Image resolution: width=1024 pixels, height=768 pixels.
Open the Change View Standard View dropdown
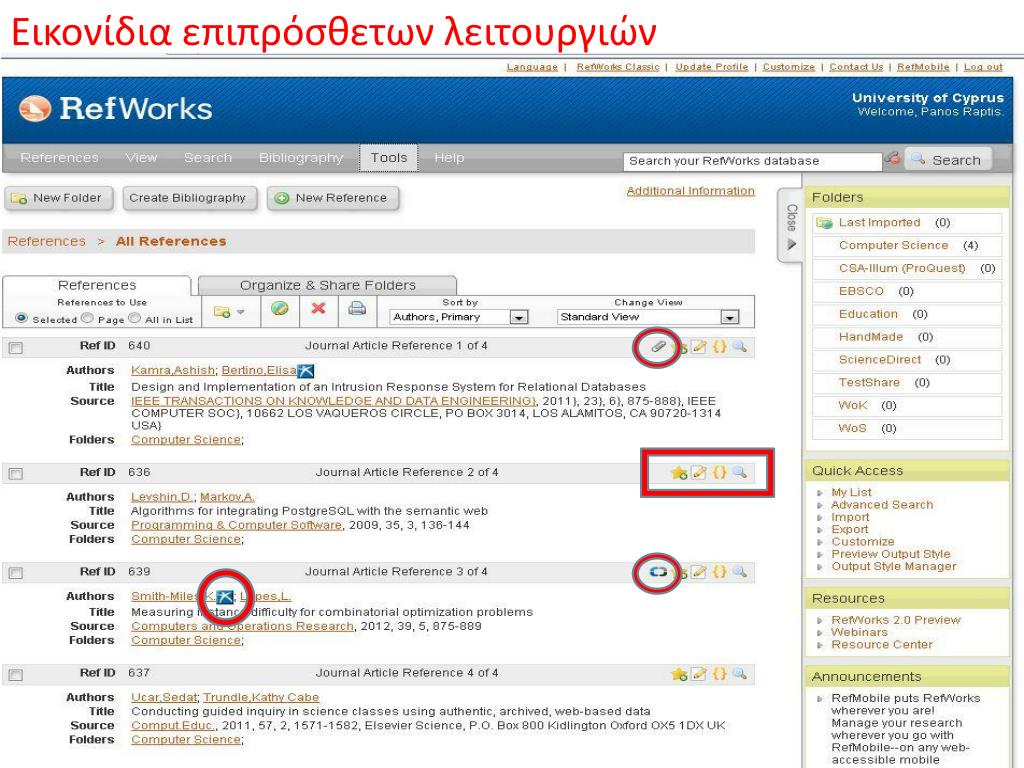coord(648,317)
